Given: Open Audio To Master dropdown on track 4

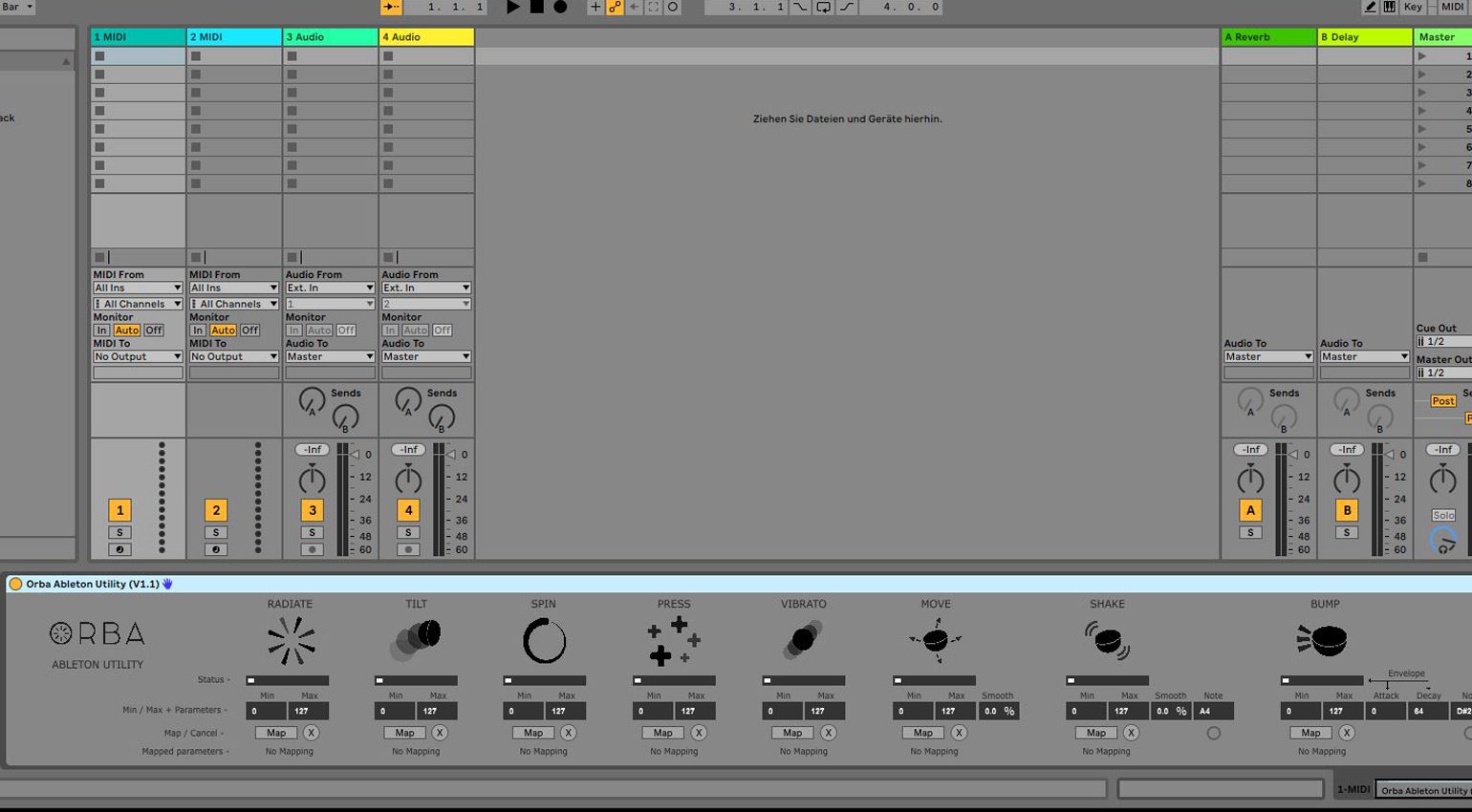Looking at the screenshot, I should [x=426, y=356].
